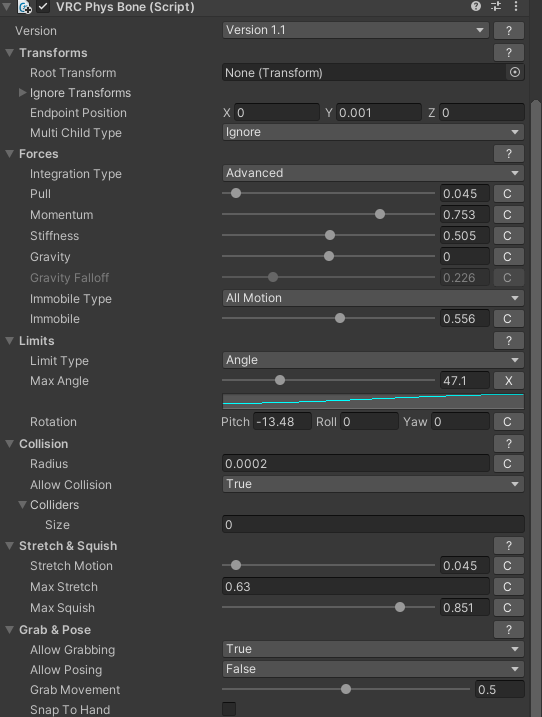This screenshot has width=542, height=717.
Task: Toggle the curve button for Momentum
Action: pyautogui.click(x=509, y=215)
